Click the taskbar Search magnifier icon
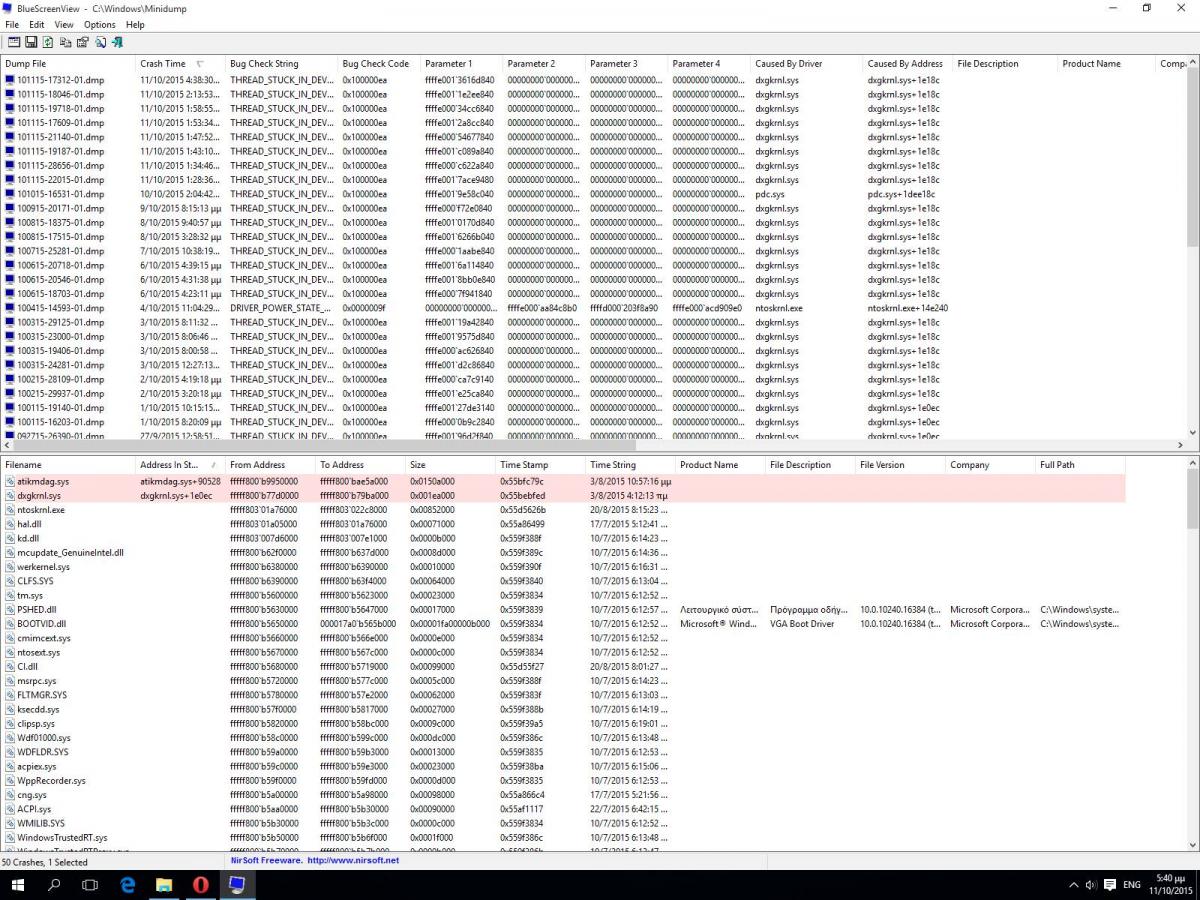 click(54, 885)
